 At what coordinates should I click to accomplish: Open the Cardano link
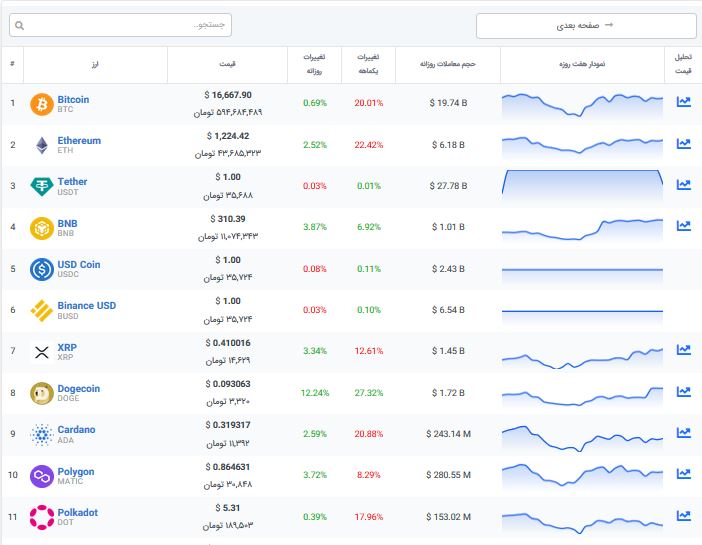pyautogui.click(x=76, y=429)
